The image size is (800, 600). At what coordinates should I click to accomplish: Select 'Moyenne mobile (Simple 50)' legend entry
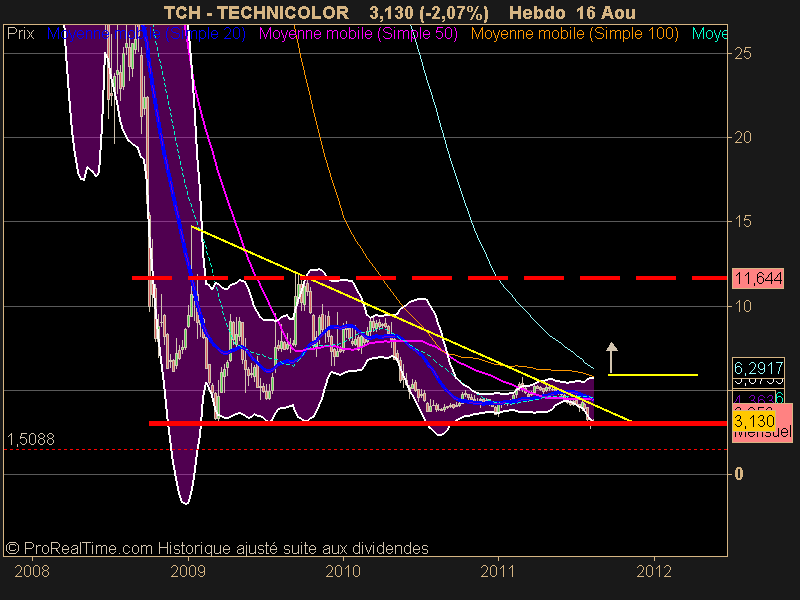pos(358,34)
